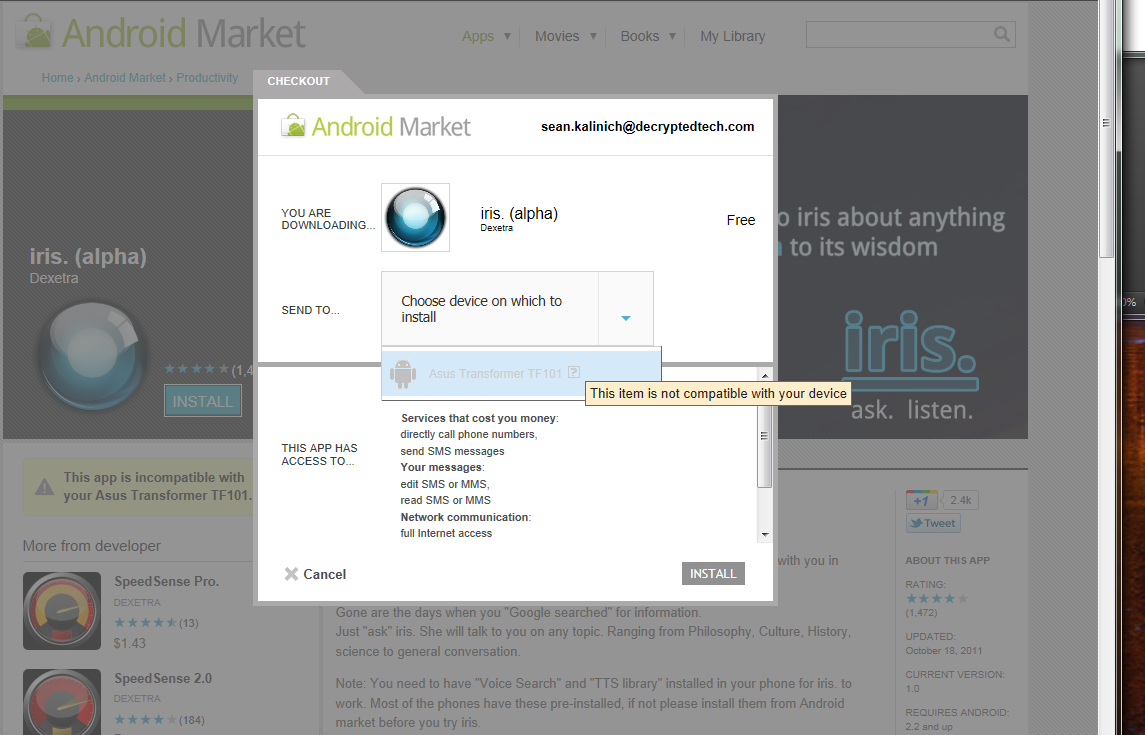Image resolution: width=1145 pixels, height=735 pixels.
Task: Click 'Network communication' permission heading
Action: tap(466, 517)
